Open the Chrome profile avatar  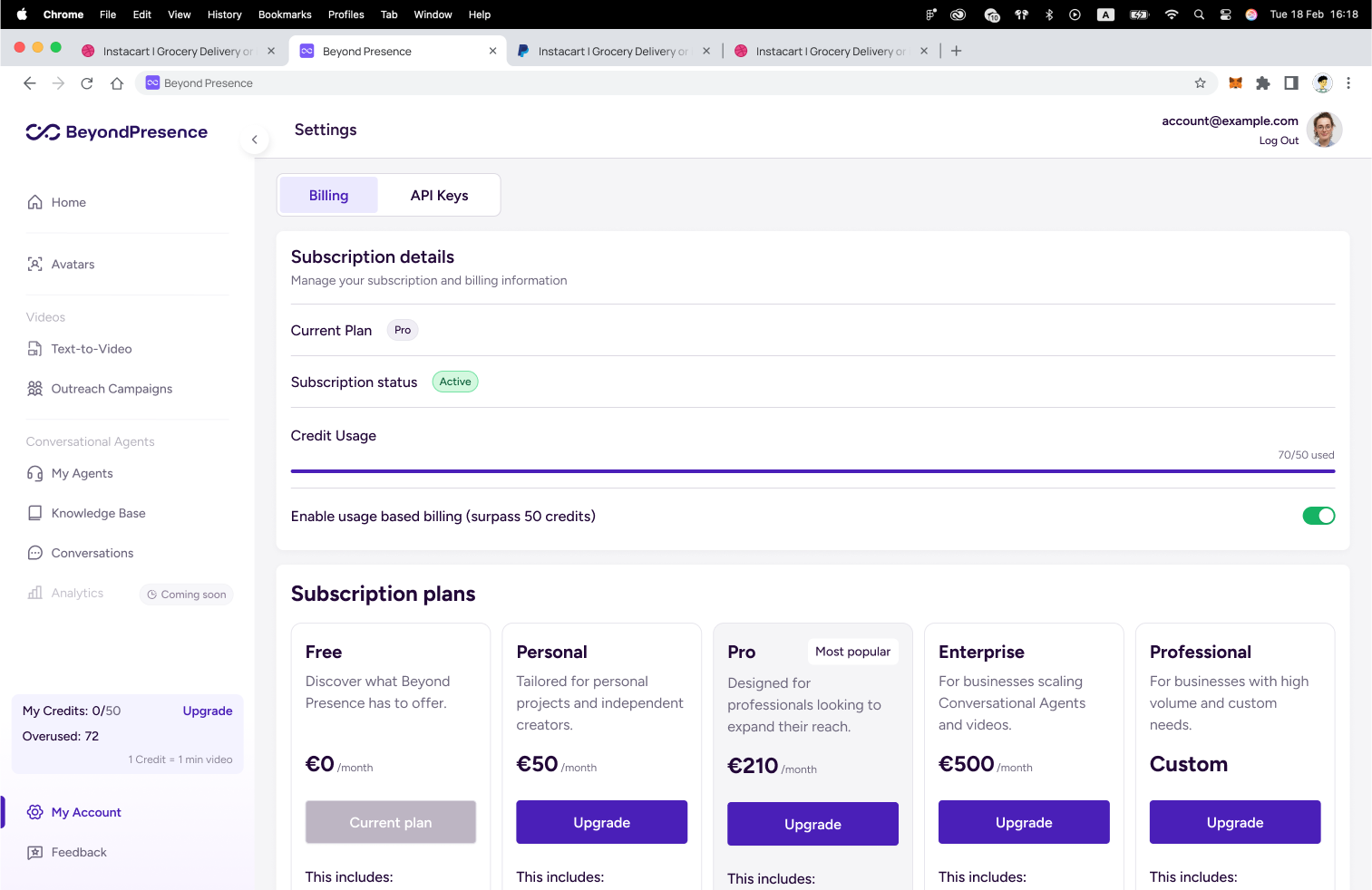tap(1323, 83)
